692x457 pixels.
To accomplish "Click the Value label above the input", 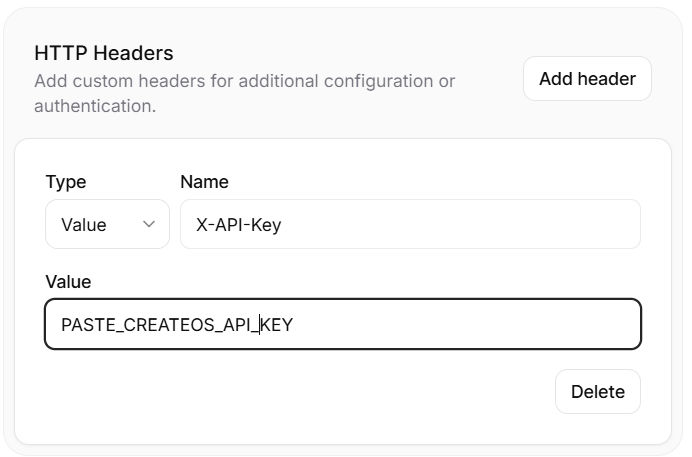I will tap(68, 282).
